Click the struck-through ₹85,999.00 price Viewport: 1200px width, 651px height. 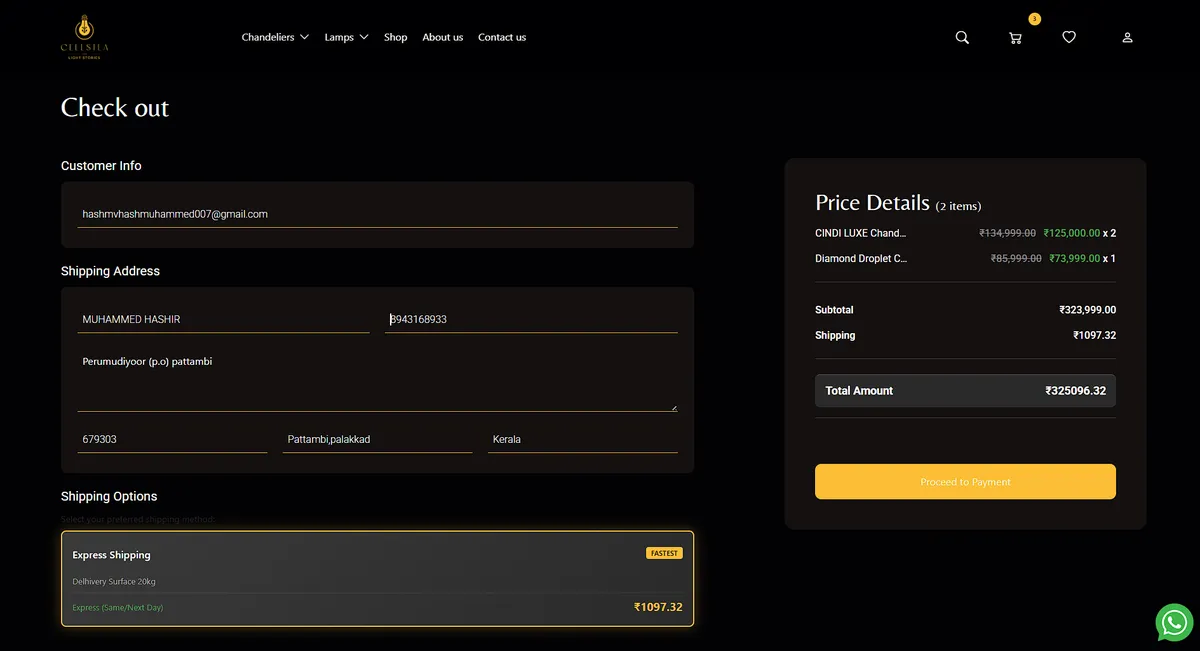point(1016,258)
